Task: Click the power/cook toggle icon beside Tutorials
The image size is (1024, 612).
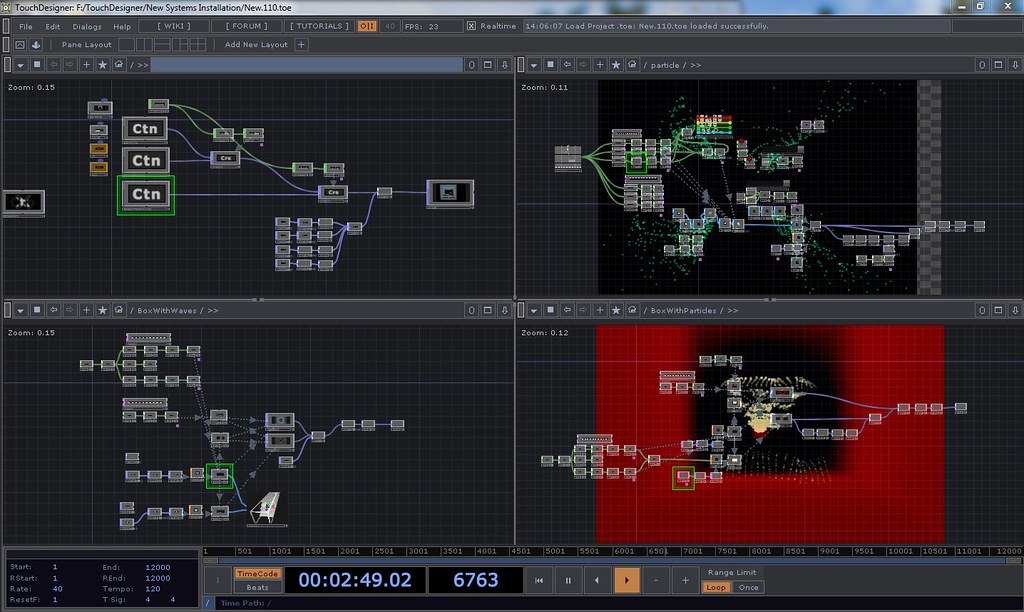Action: 368,25
